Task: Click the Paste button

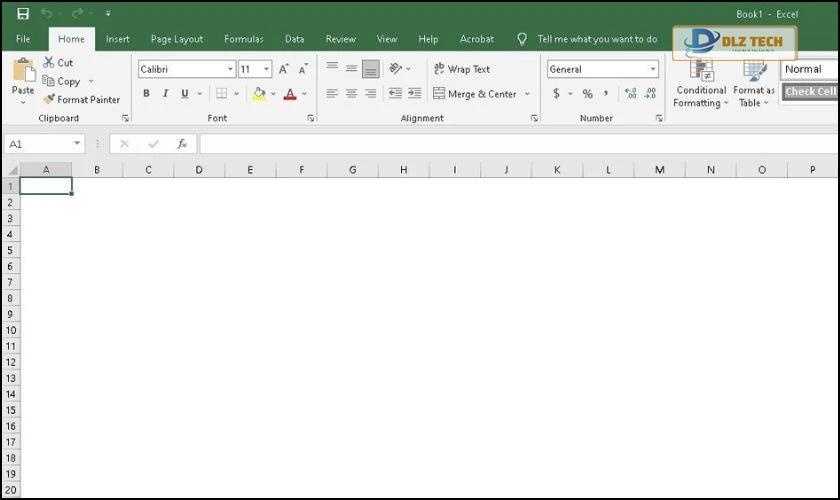Action: (x=22, y=78)
